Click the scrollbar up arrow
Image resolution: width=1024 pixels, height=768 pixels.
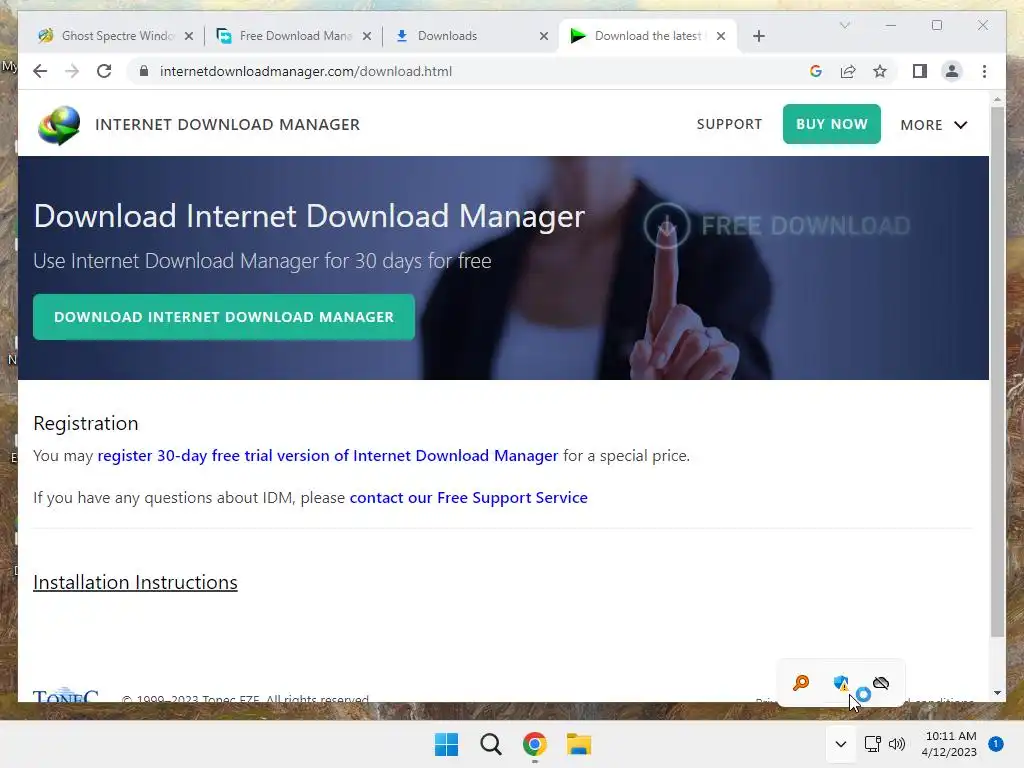[x=997, y=99]
